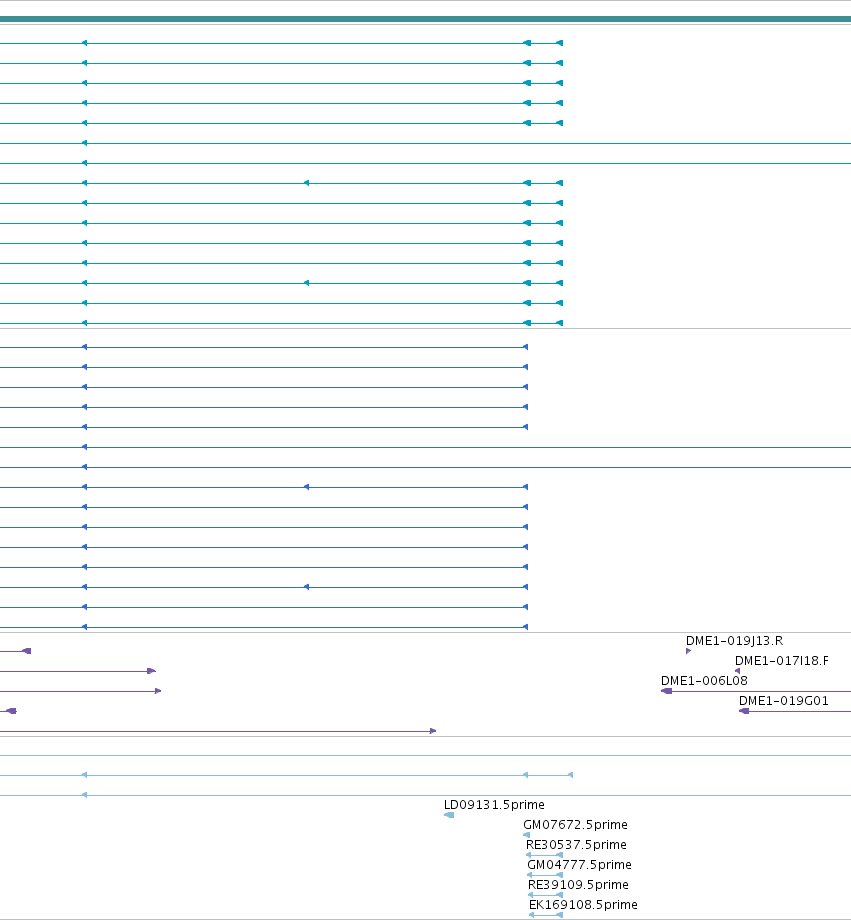Click the RE39109.5prime alignment feature line
851x920 pixels.
click(546, 895)
